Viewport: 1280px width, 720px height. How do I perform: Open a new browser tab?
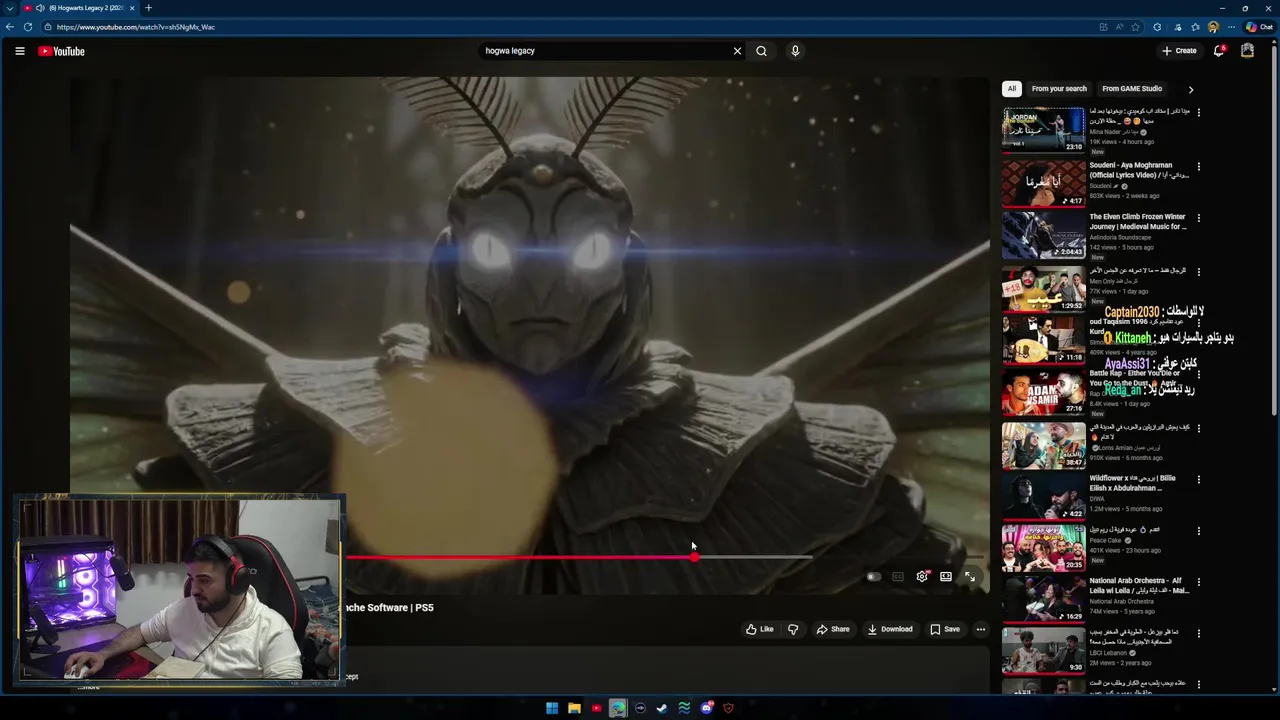[148, 8]
